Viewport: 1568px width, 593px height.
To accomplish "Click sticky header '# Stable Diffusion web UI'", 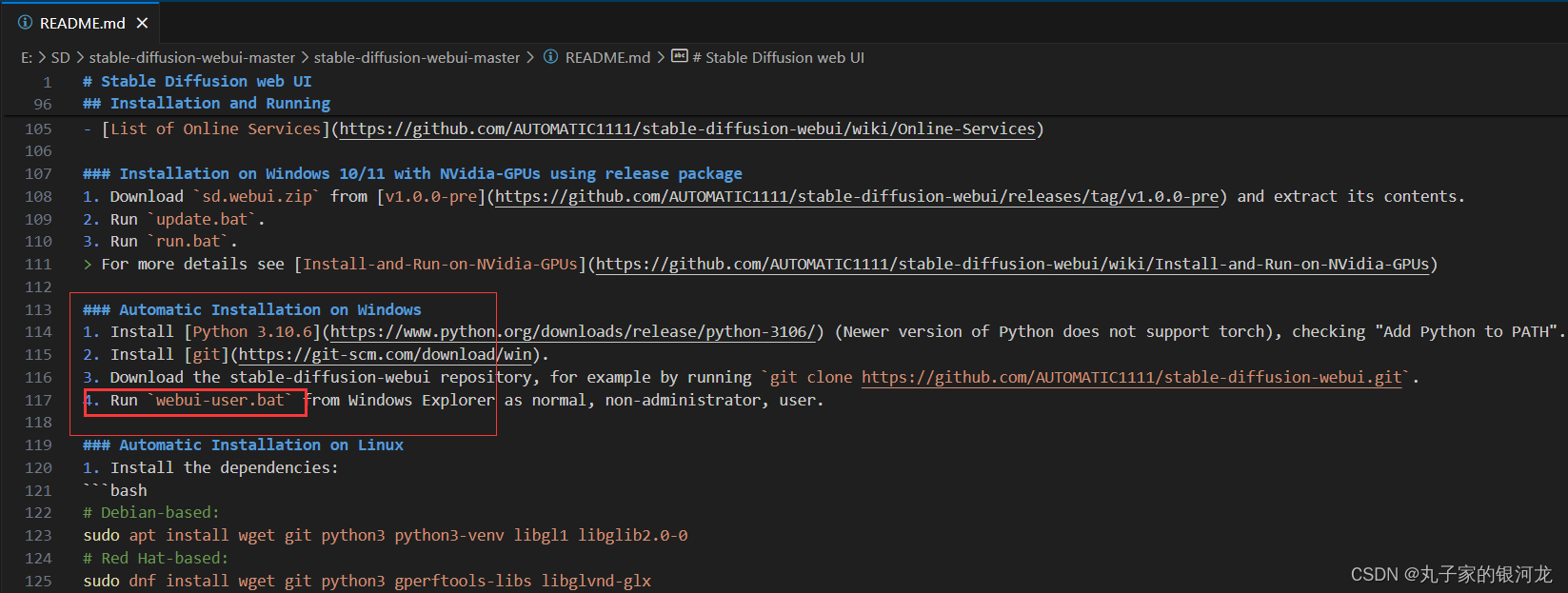I will point(197,82).
